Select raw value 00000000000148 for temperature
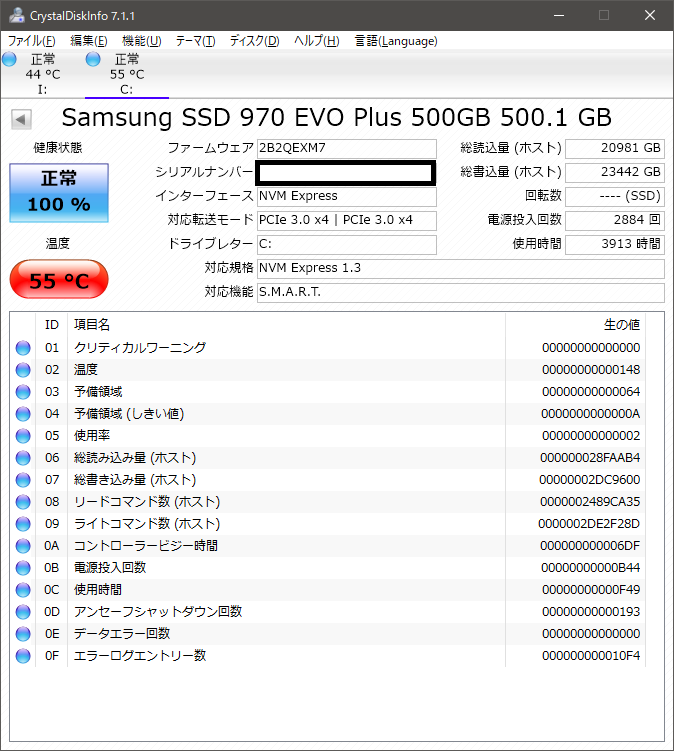 591,370
